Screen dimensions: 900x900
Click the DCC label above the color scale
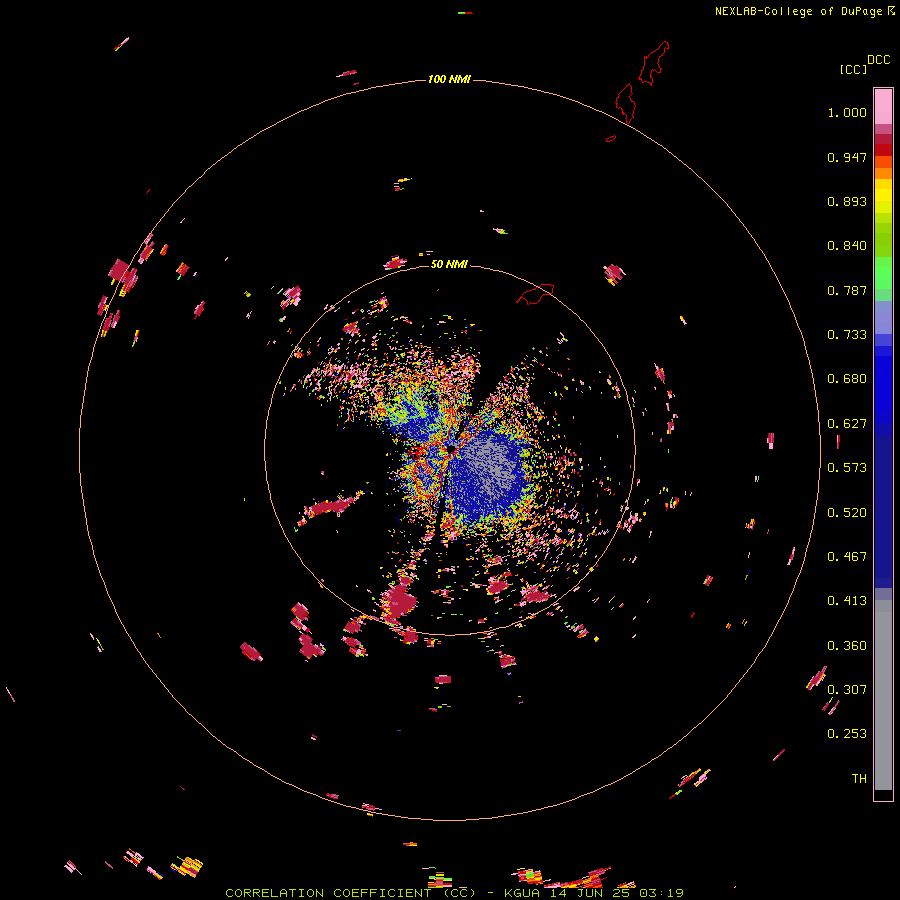[x=878, y=60]
